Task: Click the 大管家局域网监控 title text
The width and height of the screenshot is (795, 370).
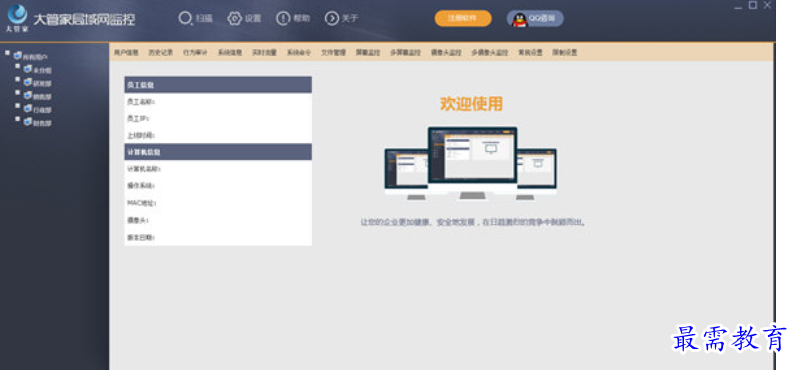Action: pyautogui.click(x=84, y=19)
